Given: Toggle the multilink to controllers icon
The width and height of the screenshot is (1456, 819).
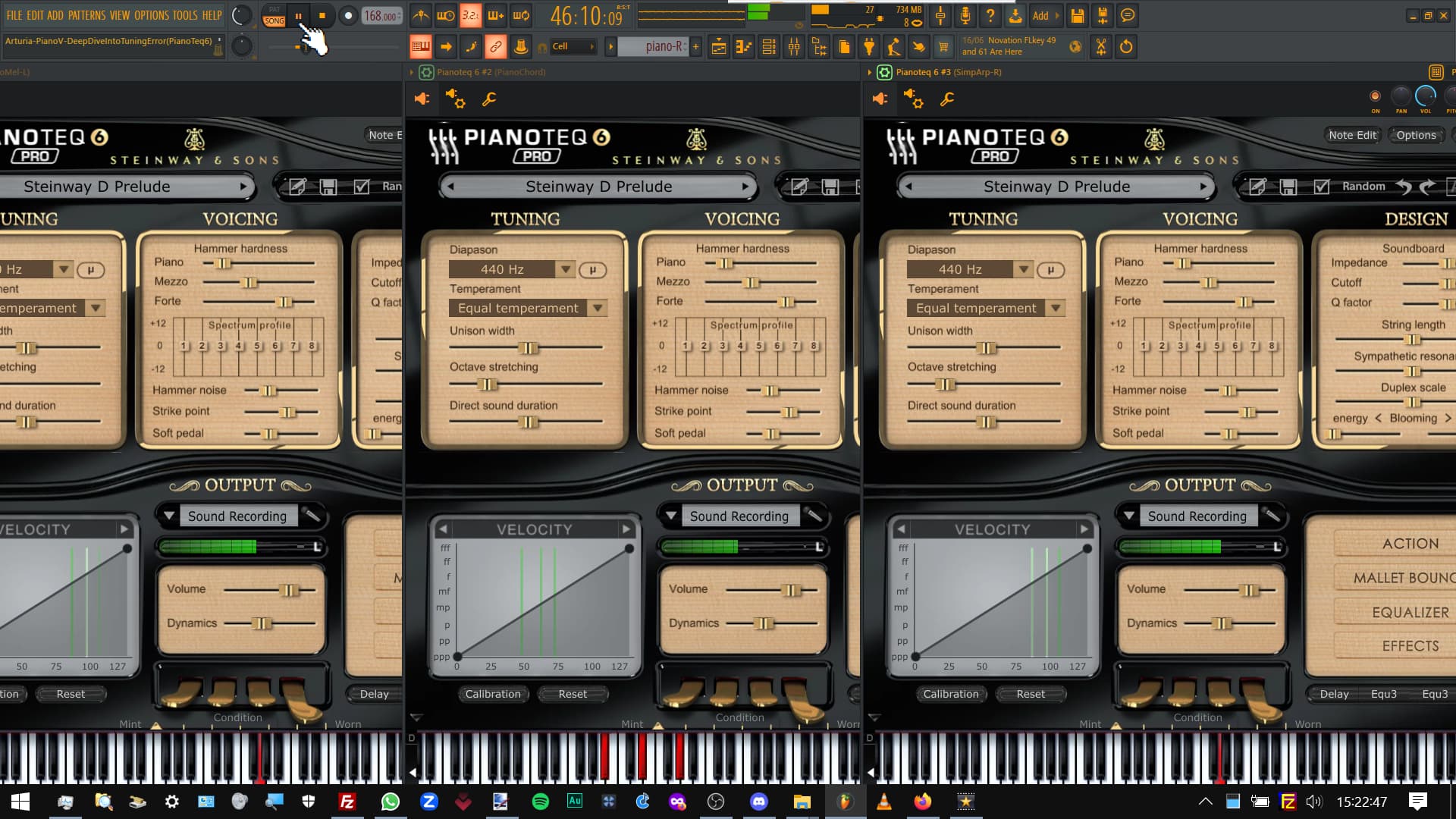Looking at the screenshot, I should pyautogui.click(x=496, y=47).
